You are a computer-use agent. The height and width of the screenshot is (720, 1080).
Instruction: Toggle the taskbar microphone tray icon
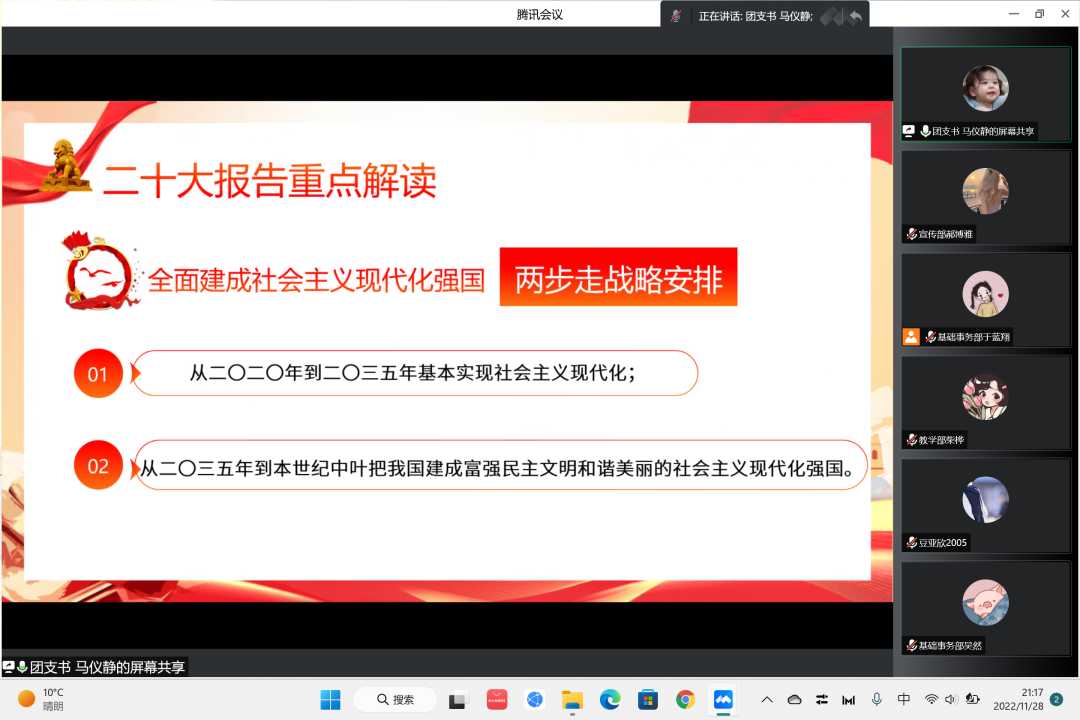(877, 699)
